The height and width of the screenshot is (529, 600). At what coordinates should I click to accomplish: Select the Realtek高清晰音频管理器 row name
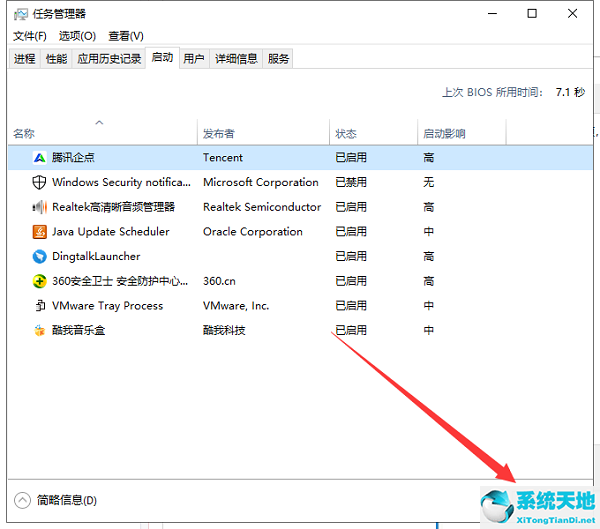[113, 207]
